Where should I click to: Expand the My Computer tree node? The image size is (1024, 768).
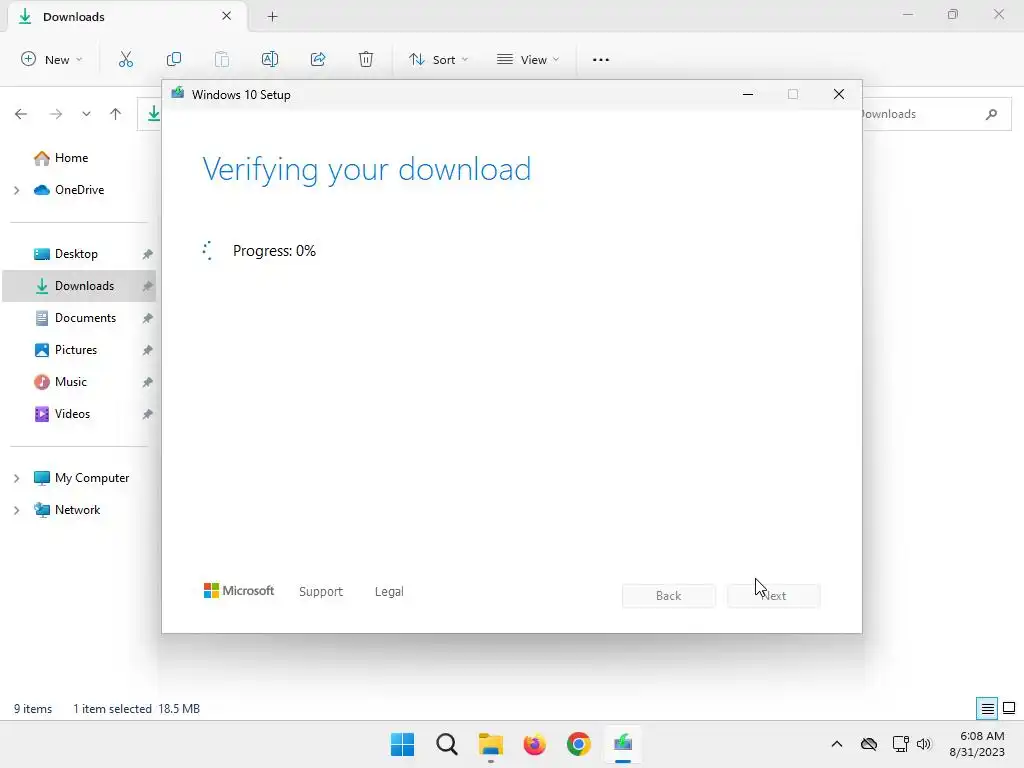(17, 478)
